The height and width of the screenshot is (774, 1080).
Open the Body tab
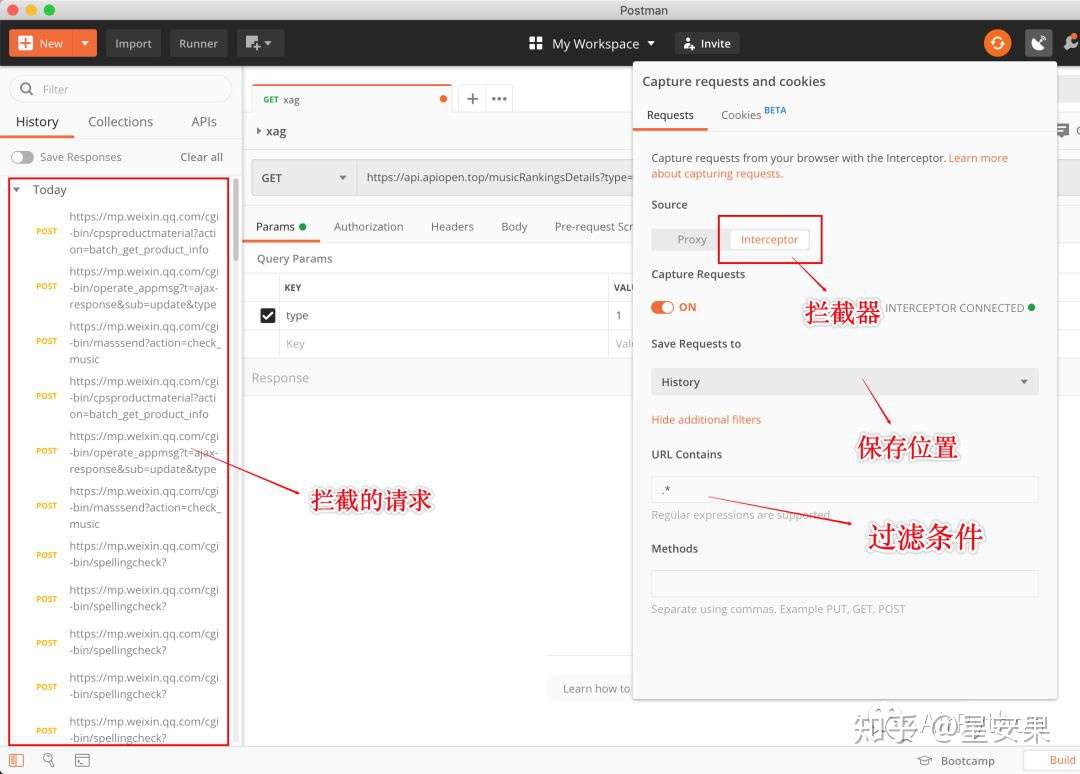point(514,227)
